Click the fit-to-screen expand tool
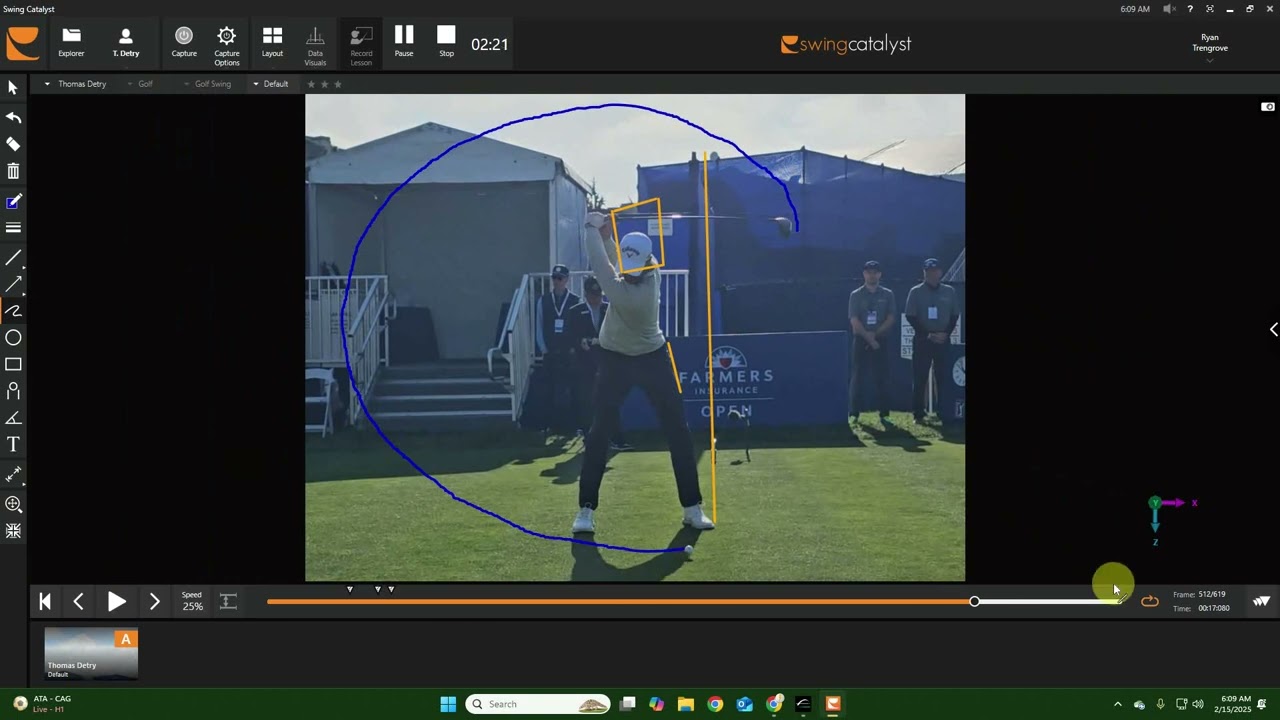Image resolution: width=1280 pixels, height=720 pixels. [13, 531]
